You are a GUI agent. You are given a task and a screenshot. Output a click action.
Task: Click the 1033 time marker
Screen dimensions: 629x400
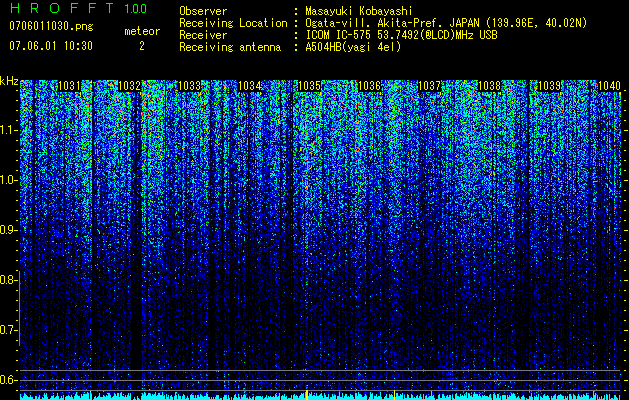click(x=189, y=85)
